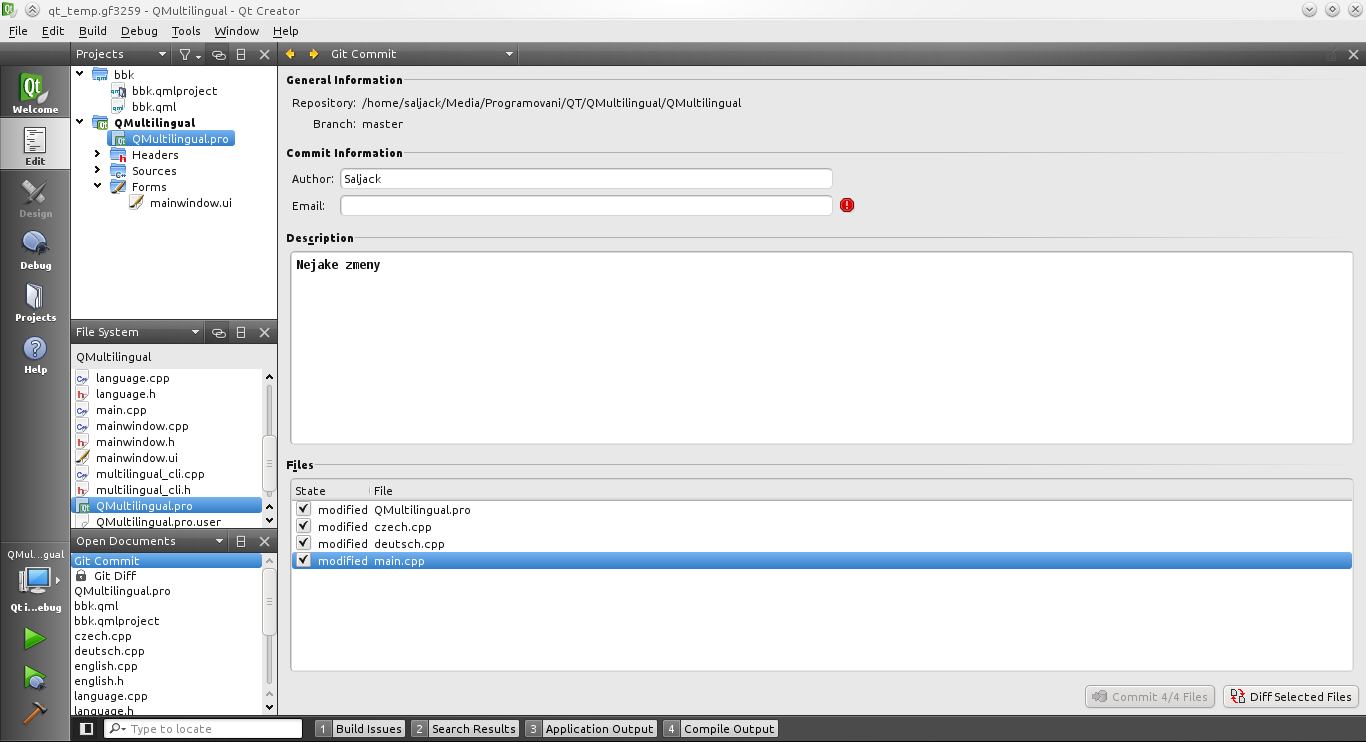Click the commit Description text area
1366x742 pixels.
click(x=821, y=348)
